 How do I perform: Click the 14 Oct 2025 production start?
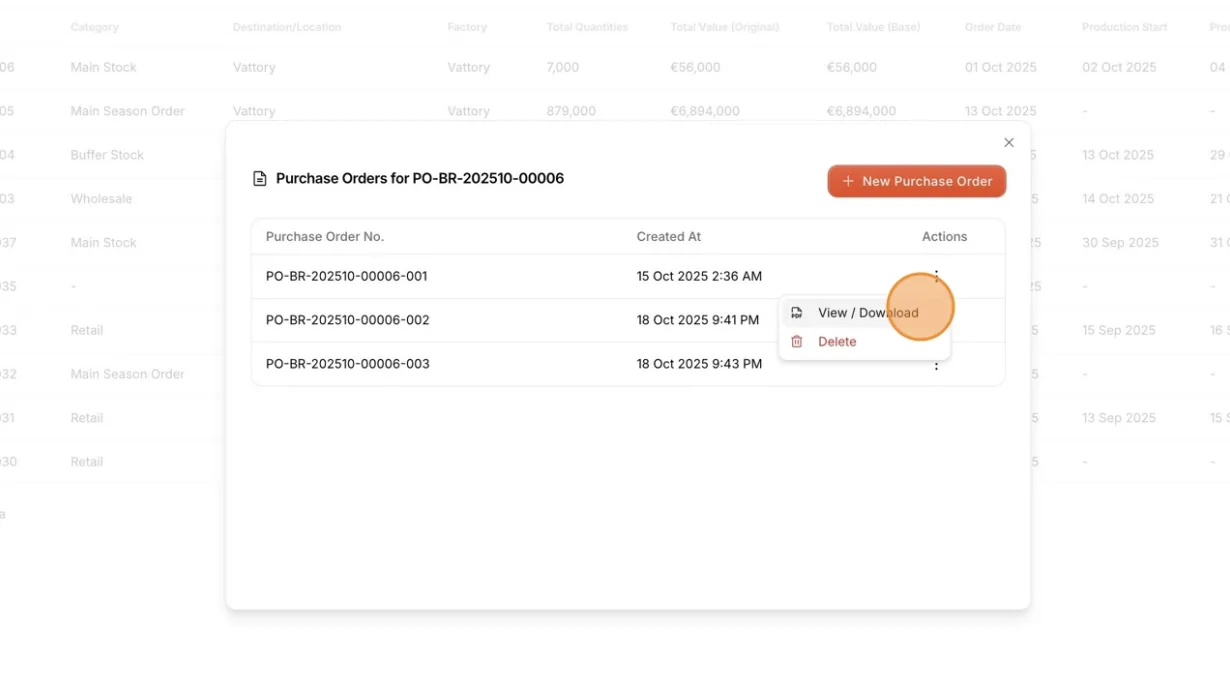(1118, 199)
